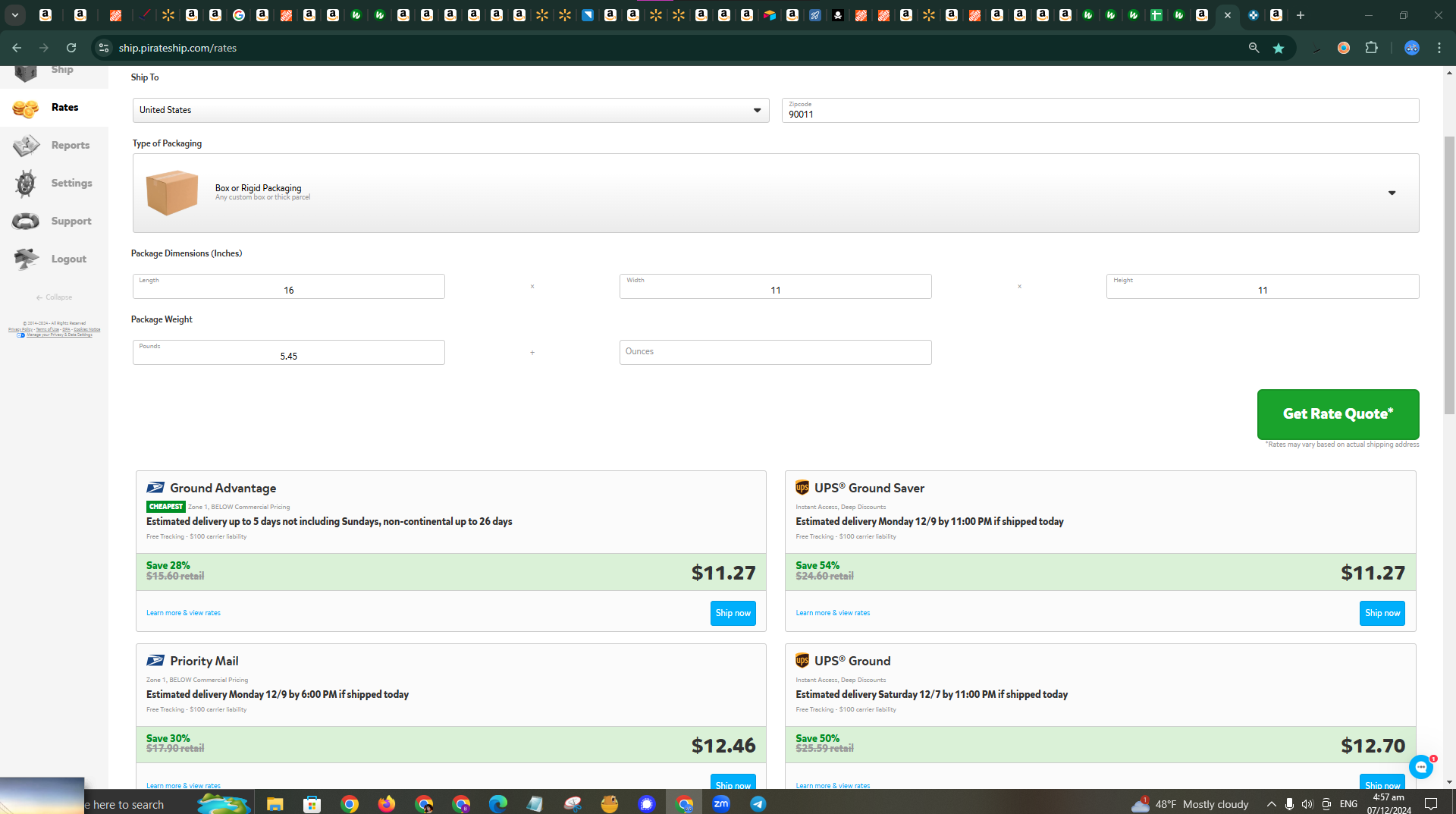
Task: Log out using the sidebar Logout item
Action: pyautogui.click(x=54, y=259)
